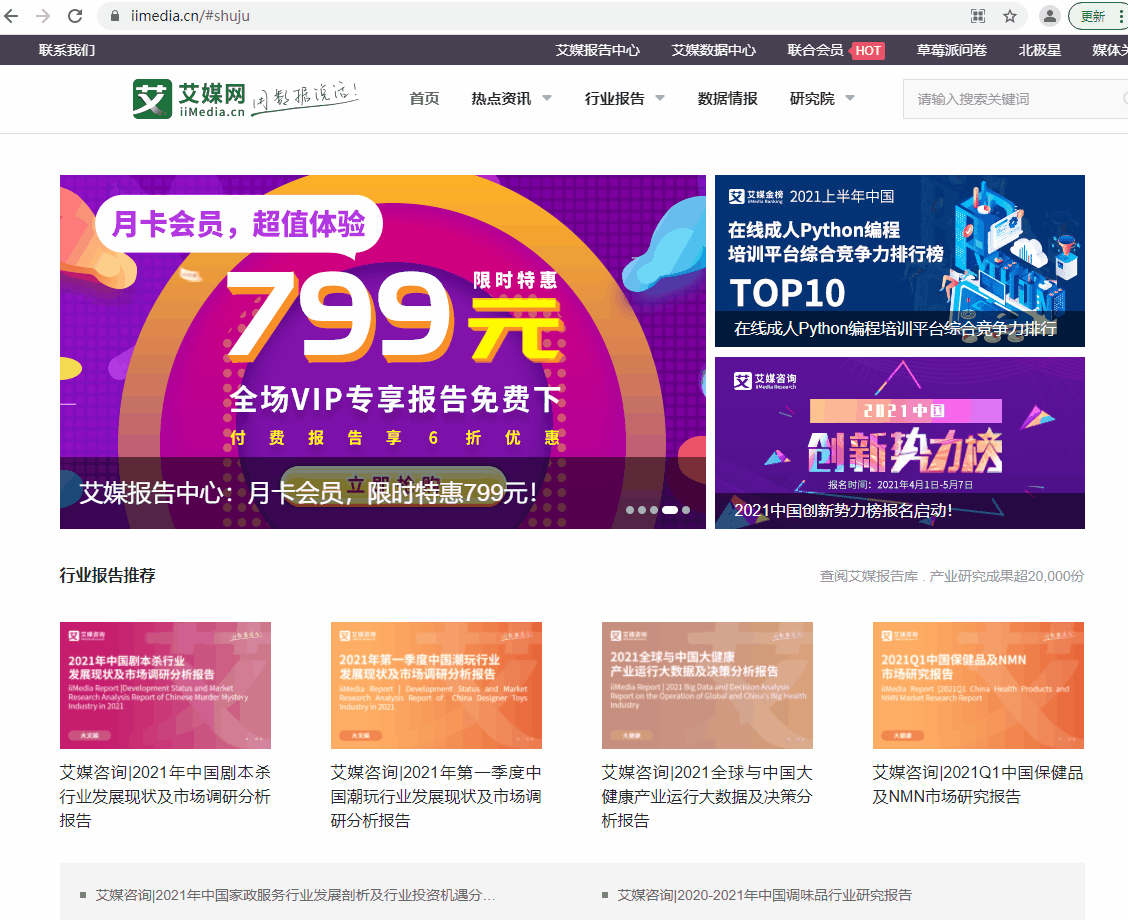The image size is (1128, 920).
Task: Expand the 行业报告 dropdown arrow
Action: coord(660,98)
